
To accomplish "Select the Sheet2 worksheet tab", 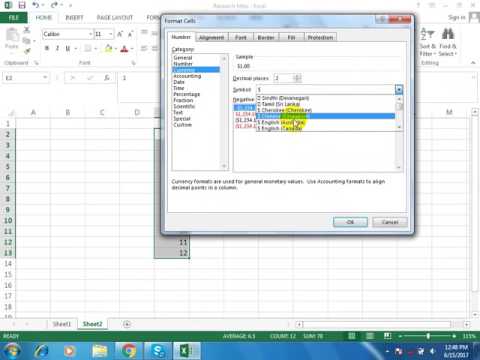I will click(92, 324).
